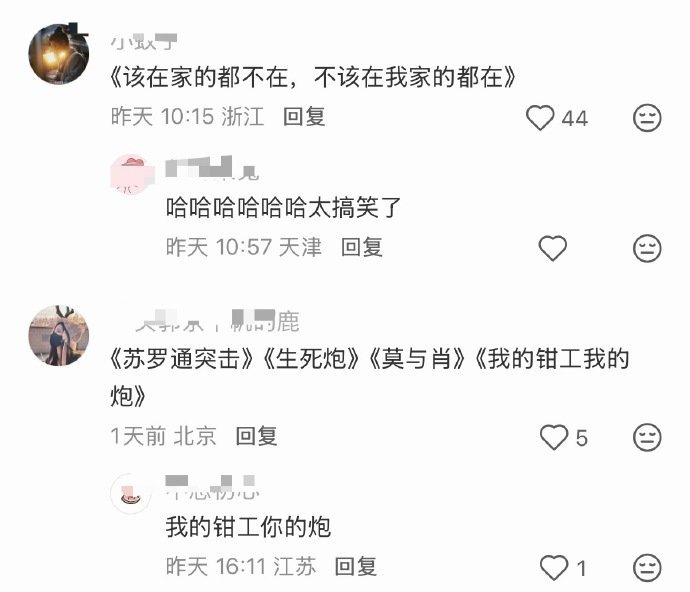This screenshot has width=690, height=592.
Task: Tap dislike face on the Tianjin reply
Action: point(647,248)
